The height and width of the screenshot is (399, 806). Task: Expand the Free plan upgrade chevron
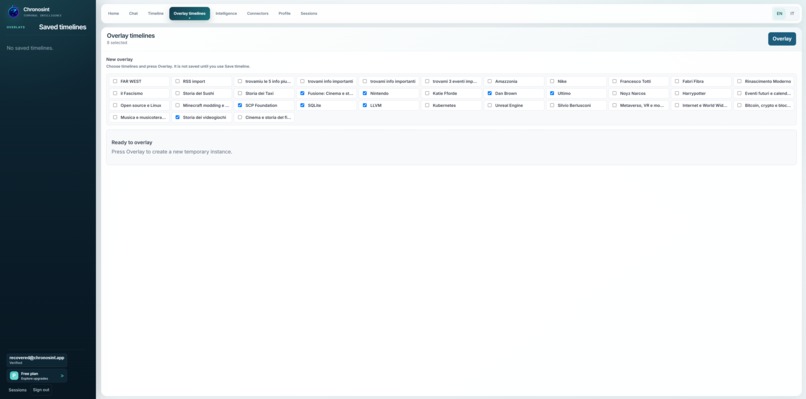pos(62,376)
